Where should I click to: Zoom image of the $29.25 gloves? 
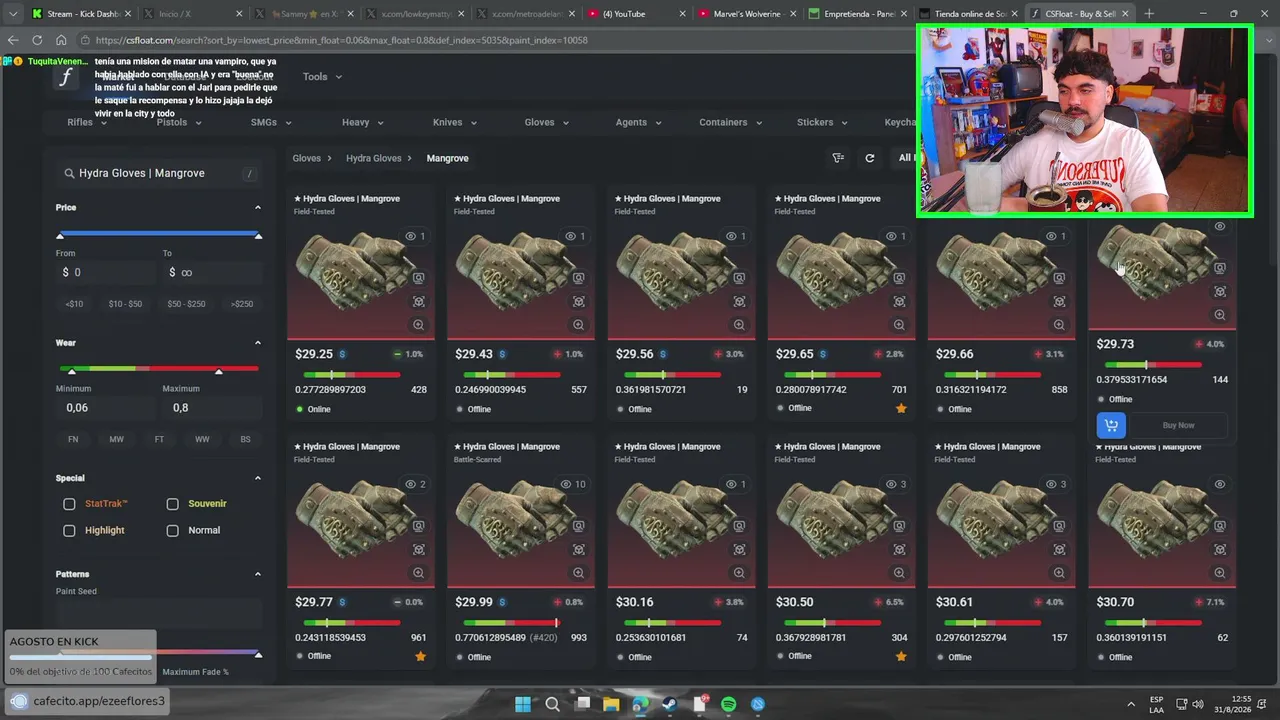coord(418,324)
